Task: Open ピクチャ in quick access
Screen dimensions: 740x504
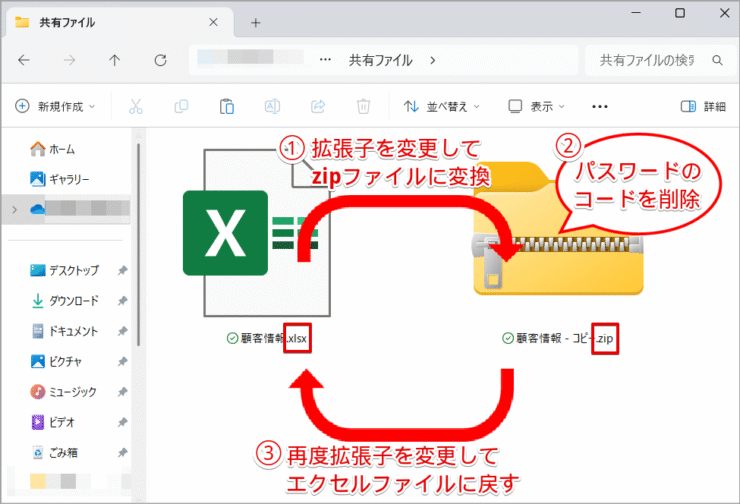Action: 56,361
